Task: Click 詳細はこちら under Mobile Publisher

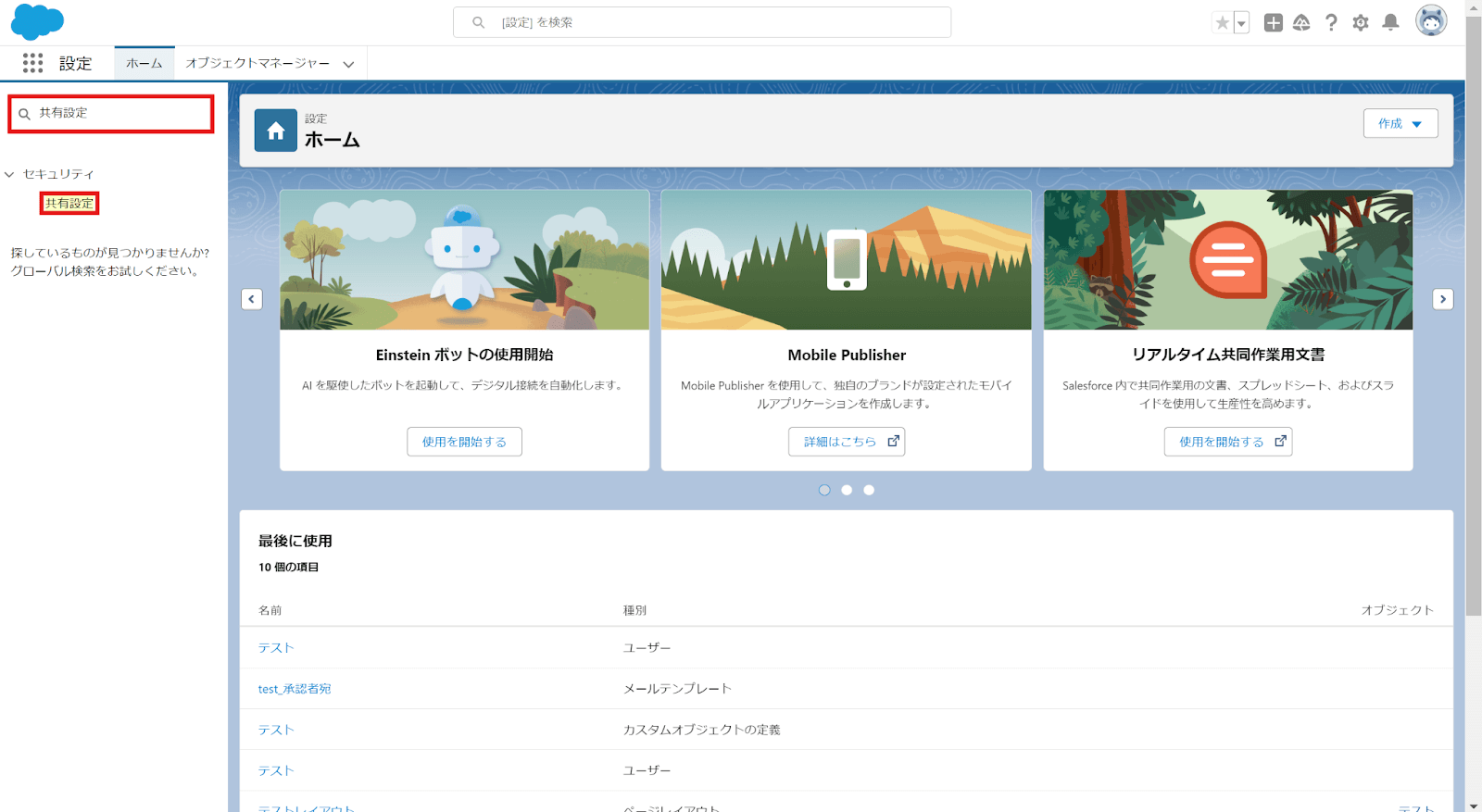Action: pyautogui.click(x=847, y=442)
